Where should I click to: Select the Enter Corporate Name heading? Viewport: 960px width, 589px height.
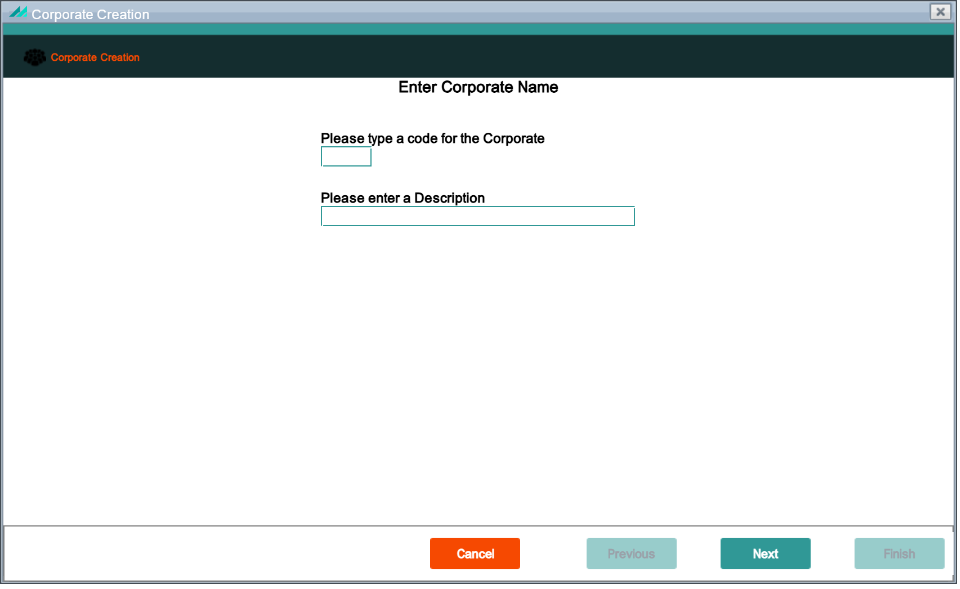pyautogui.click(x=478, y=88)
